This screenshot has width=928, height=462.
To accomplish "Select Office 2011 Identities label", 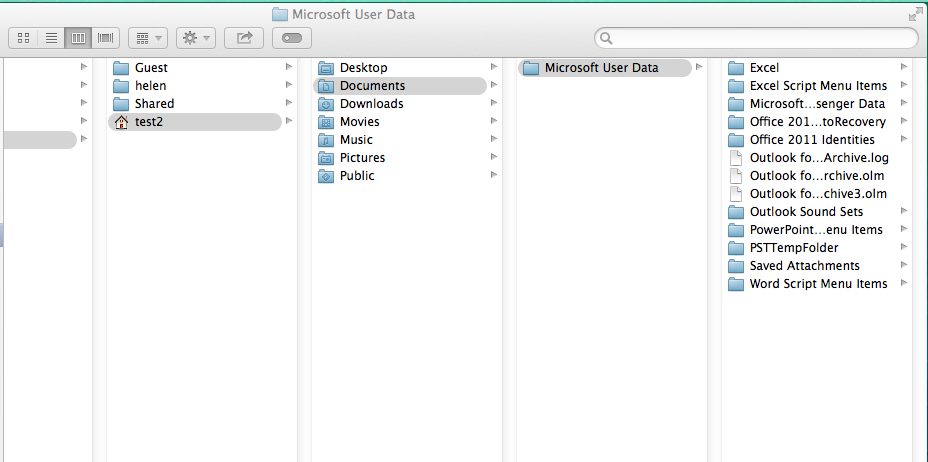I will [812, 140].
